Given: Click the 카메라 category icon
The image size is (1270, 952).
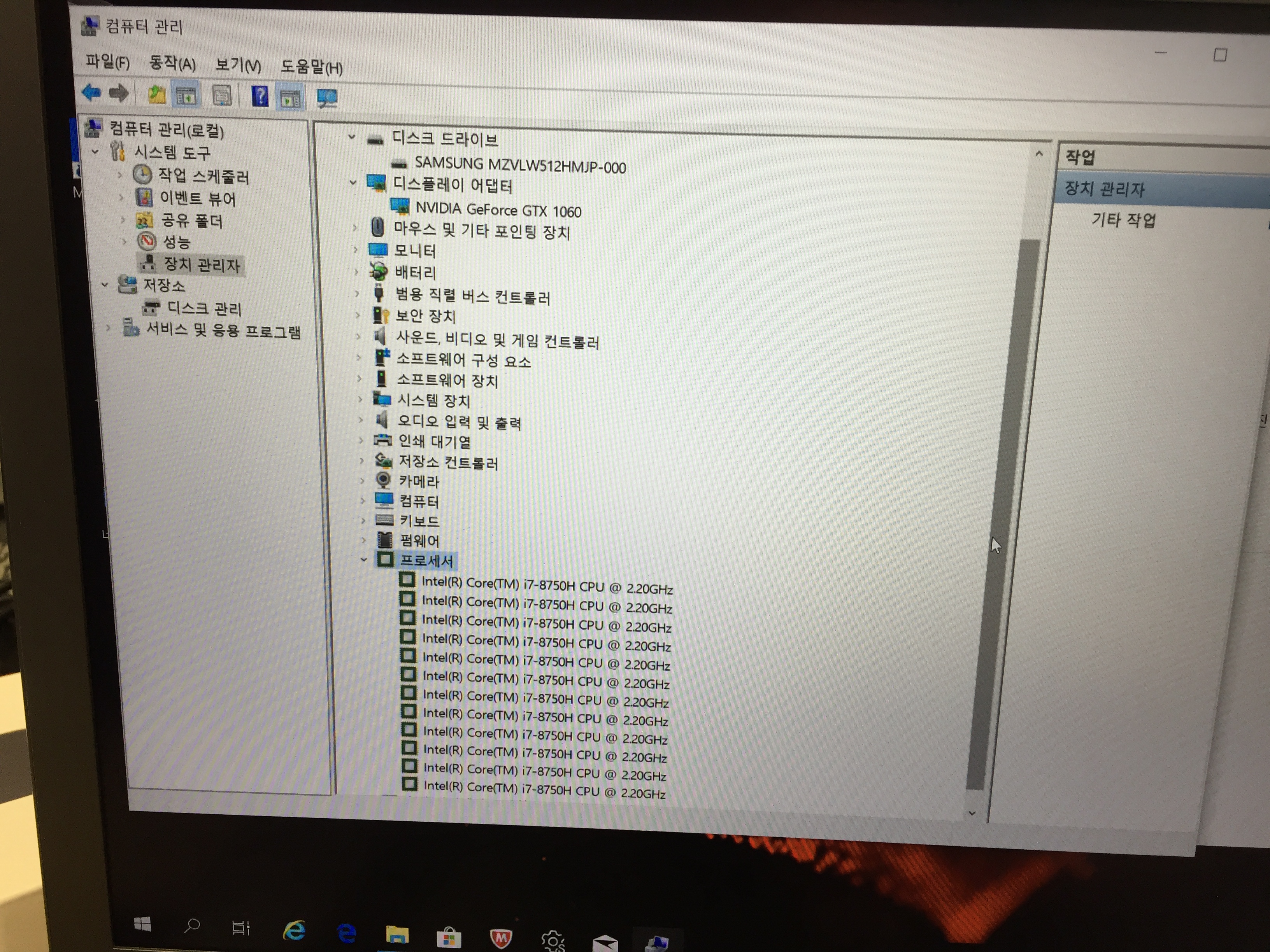Looking at the screenshot, I should click(383, 480).
